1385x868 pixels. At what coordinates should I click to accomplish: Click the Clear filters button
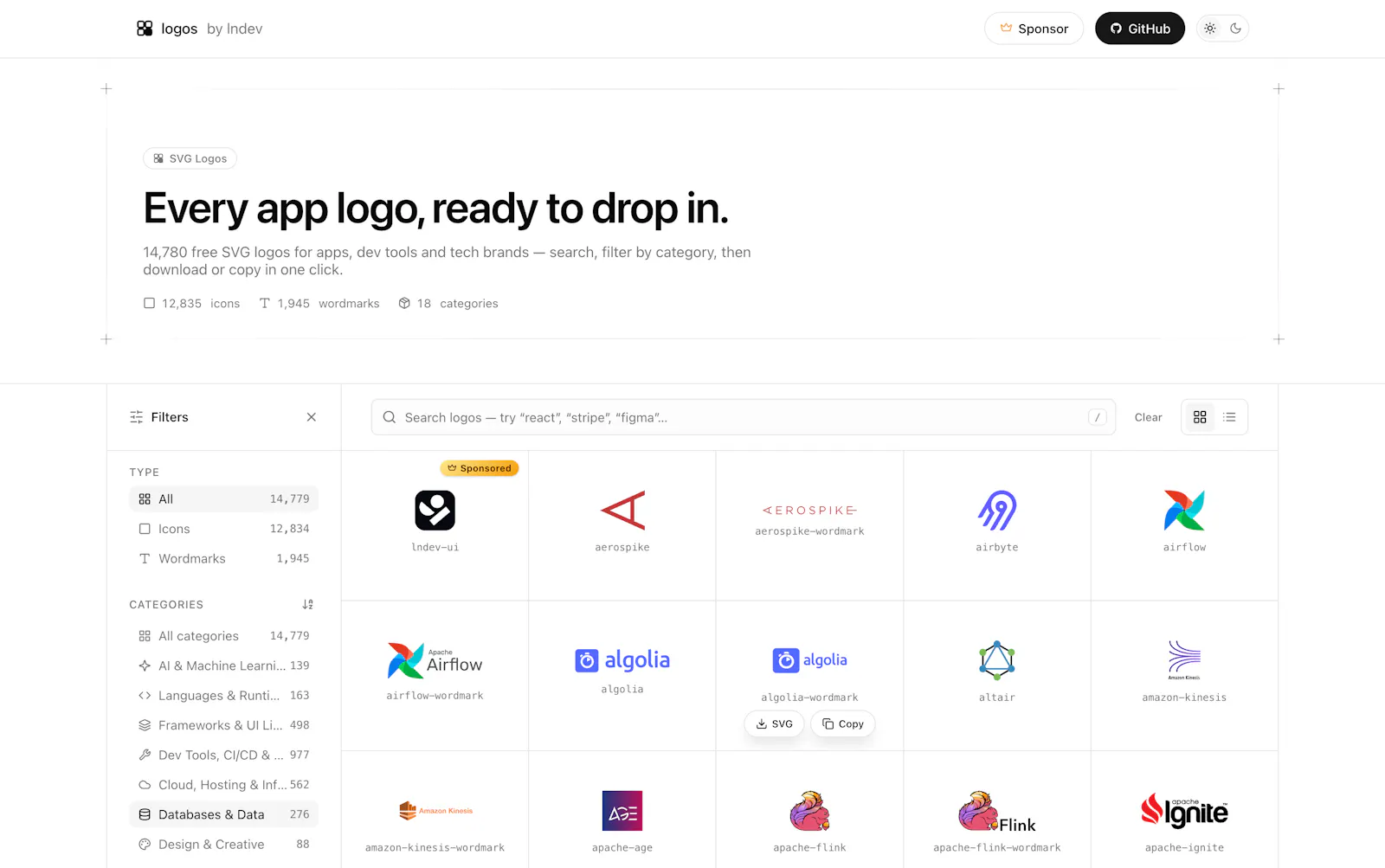pyautogui.click(x=1149, y=417)
